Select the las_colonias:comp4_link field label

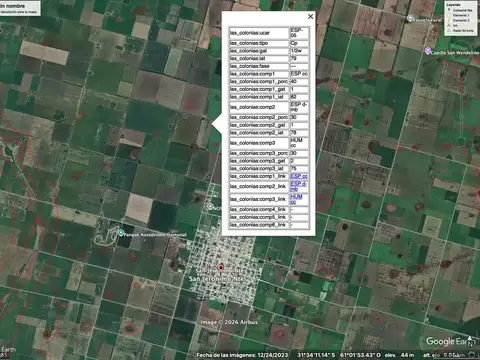tap(259, 209)
